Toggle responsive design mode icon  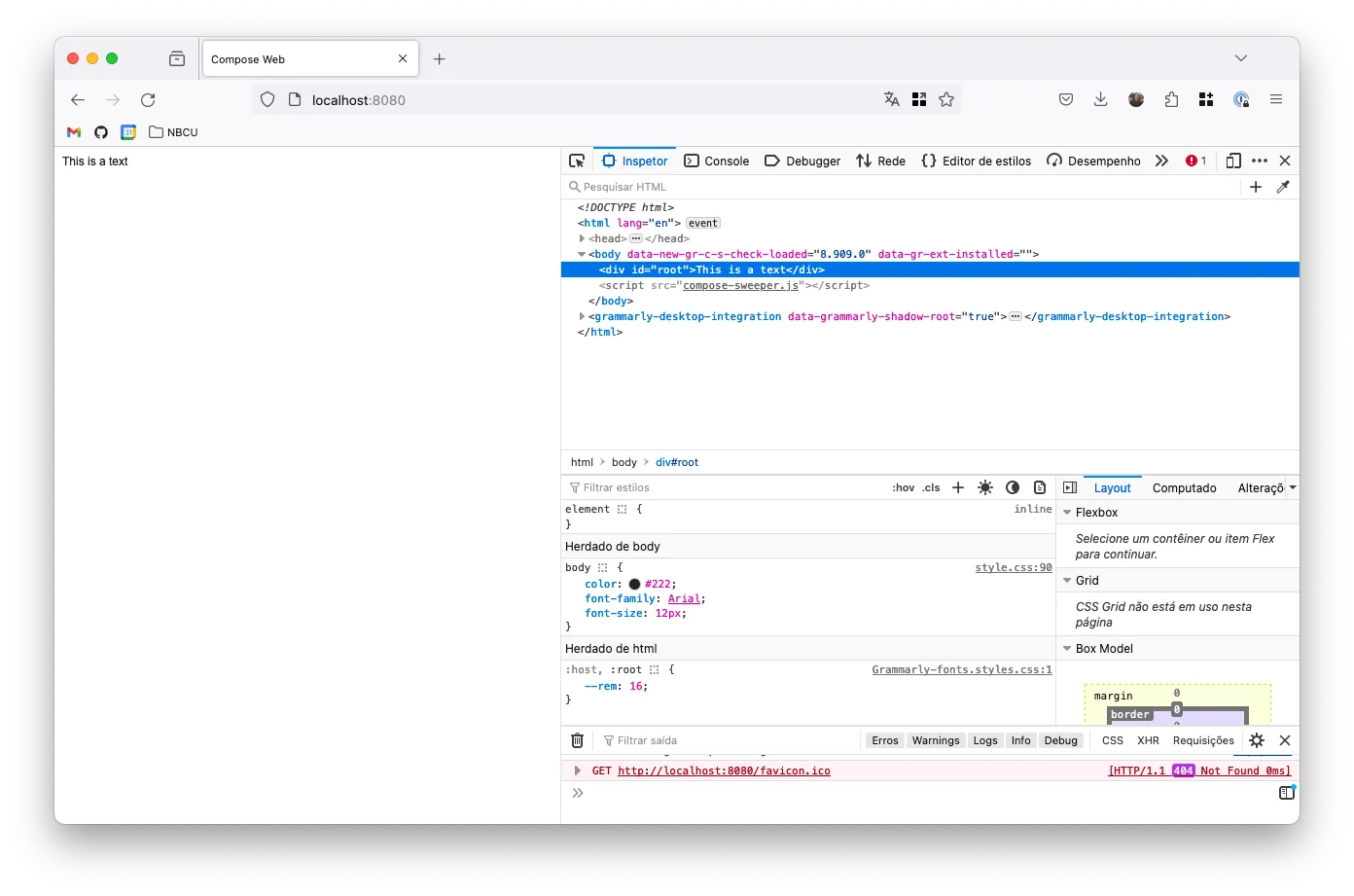click(1233, 161)
